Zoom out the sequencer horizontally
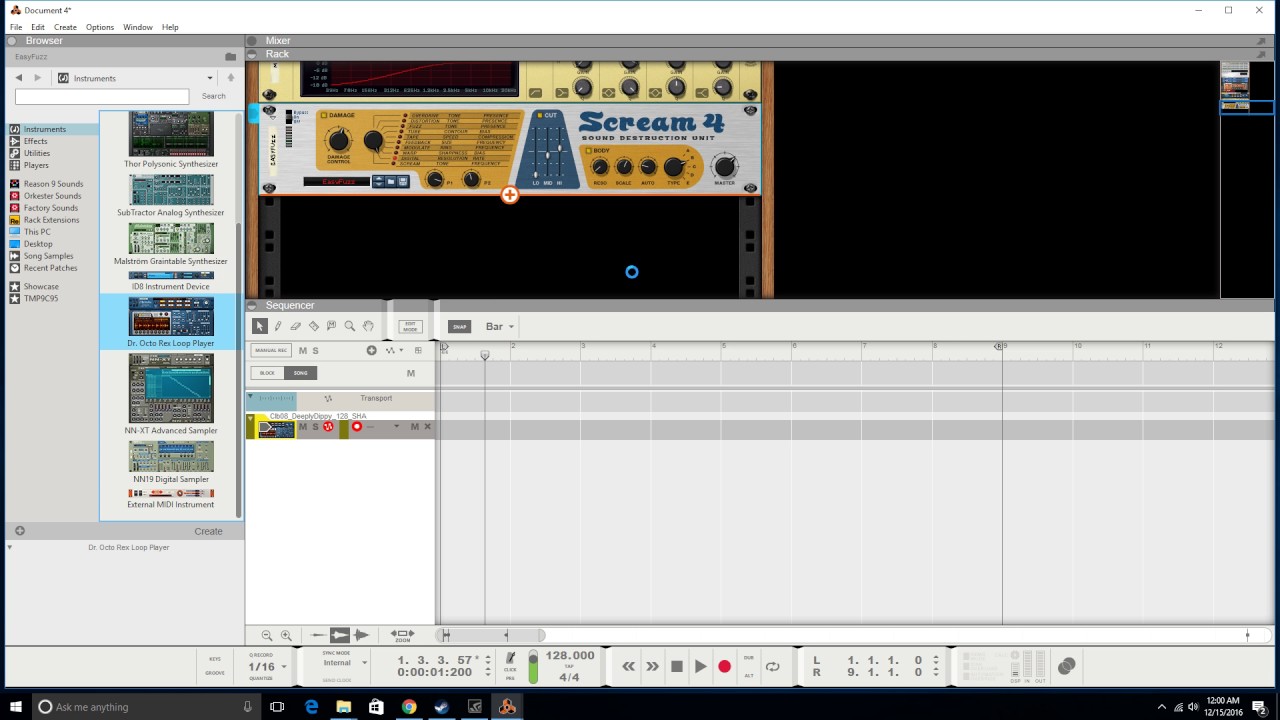Viewport: 1280px width, 720px height. tap(267, 635)
